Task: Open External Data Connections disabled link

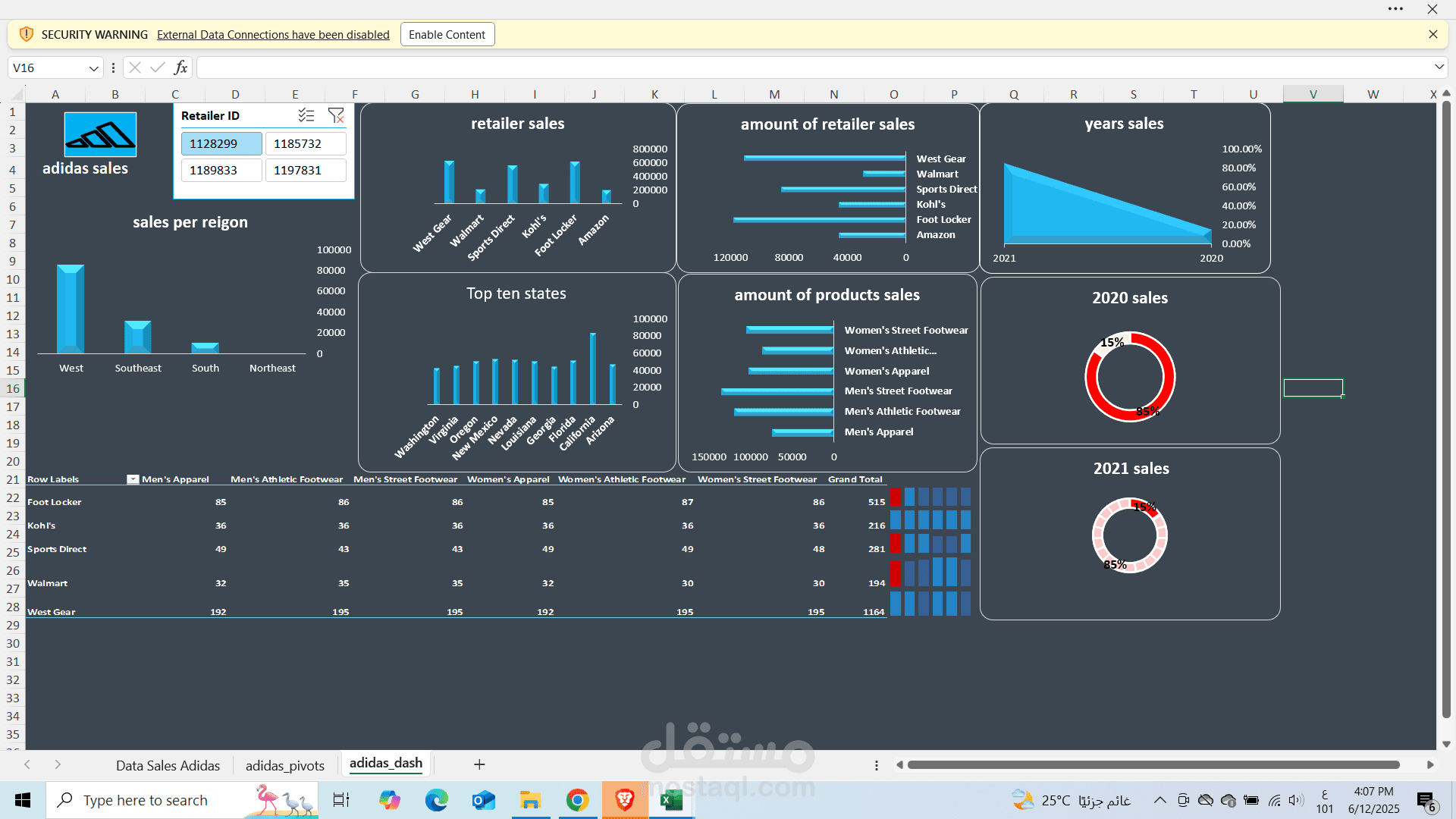Action: pos(273,34)
